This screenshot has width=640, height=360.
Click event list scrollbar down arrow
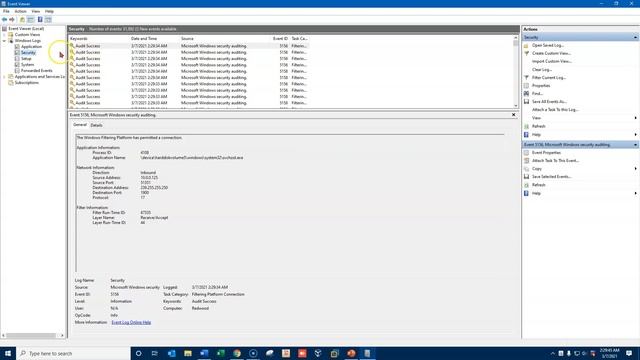pyautogui.click(x=516, y=106)
